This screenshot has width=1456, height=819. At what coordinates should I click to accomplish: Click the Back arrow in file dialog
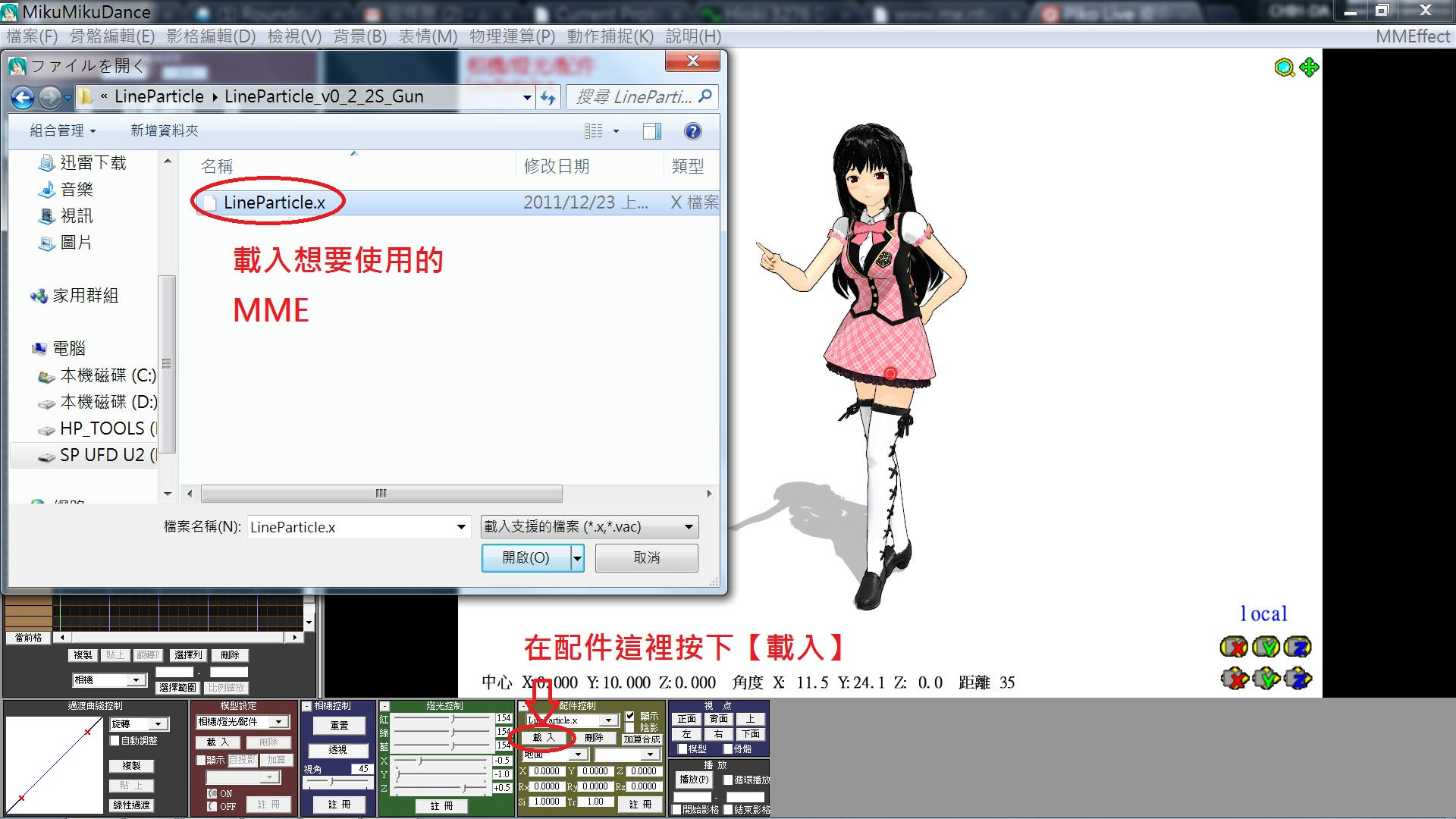[24, 97]
